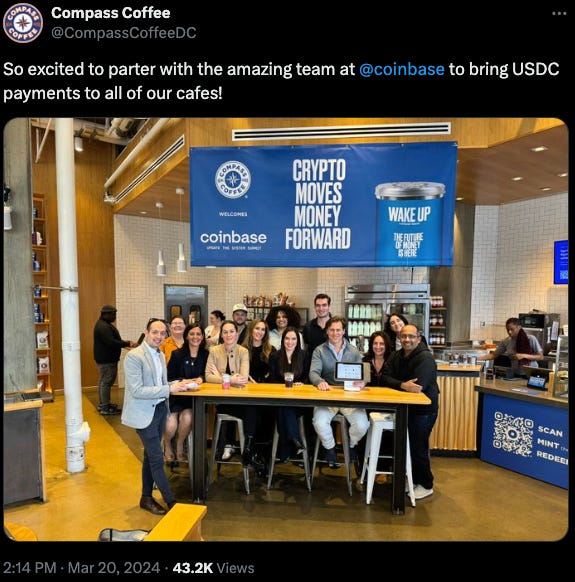The image size is (575, 582).
Task: Click the Compass Coffee logo on the banner
Action: [233, 179]
